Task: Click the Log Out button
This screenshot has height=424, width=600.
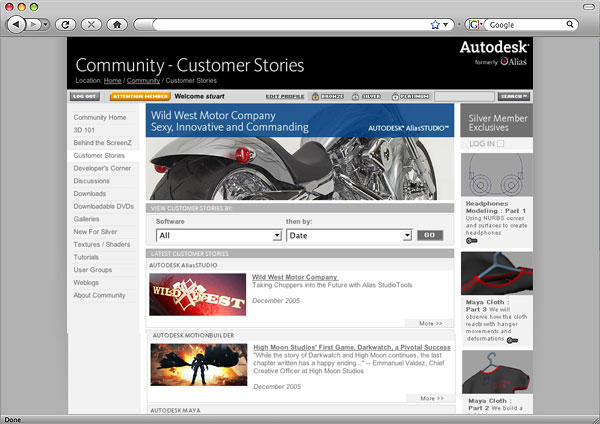Action: (85, 97)
